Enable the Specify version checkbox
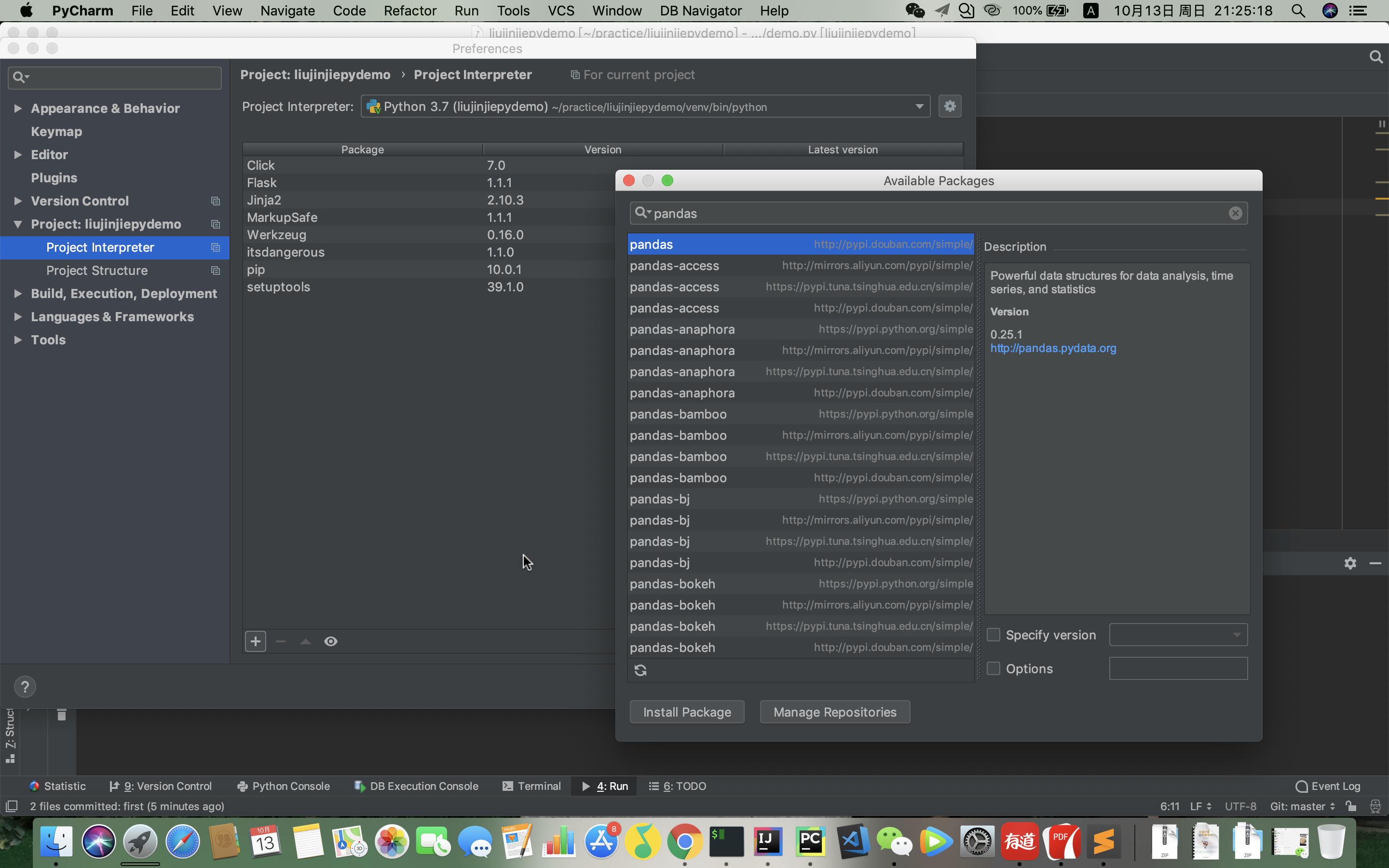The height and width of the screenshot is (868, 1389). point(993,634)
